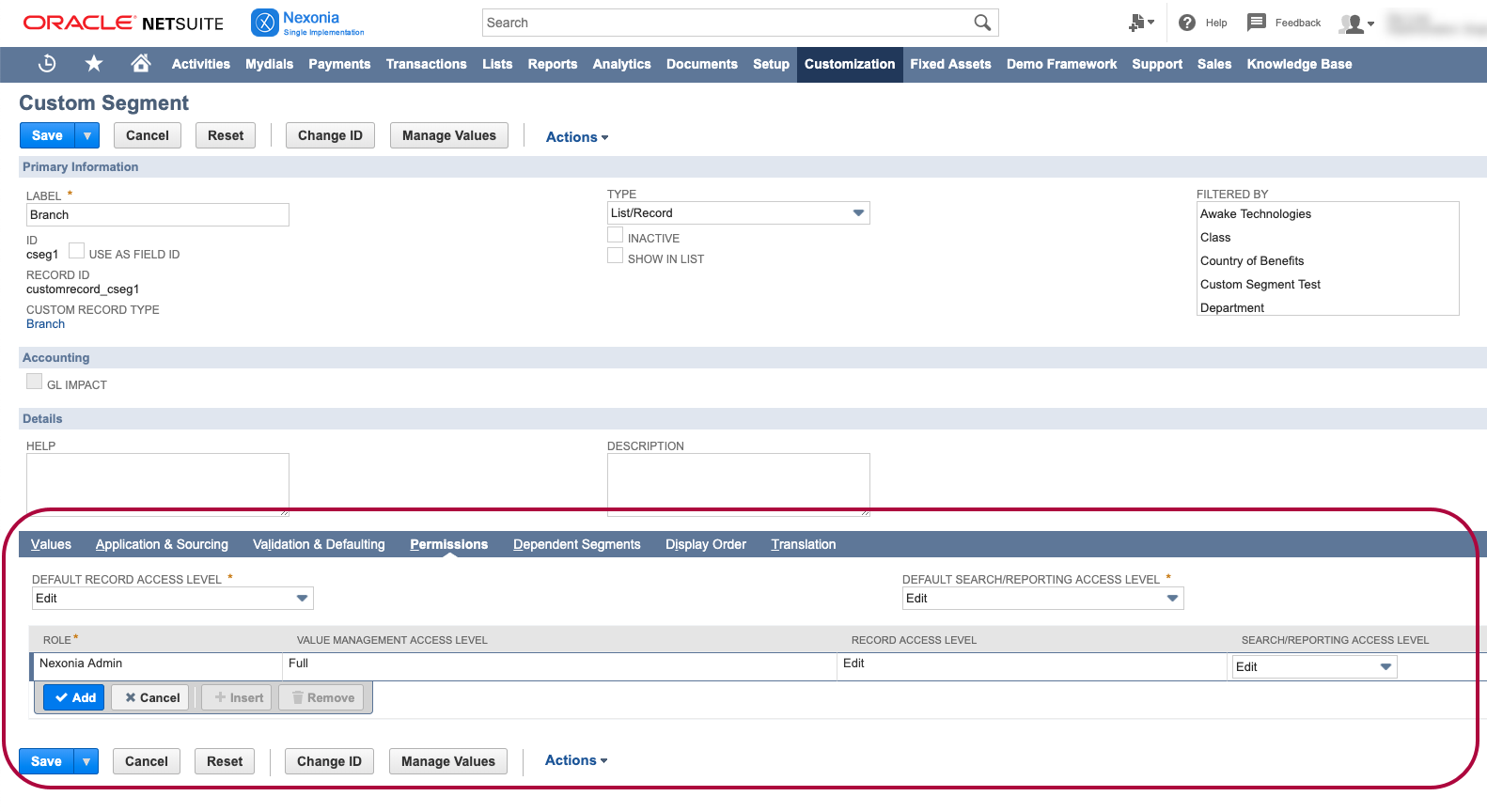Expand the top Save button arrow
The width and height of the screenshot is (1487, 812).
pyautogui.click(x=87, y=135)
